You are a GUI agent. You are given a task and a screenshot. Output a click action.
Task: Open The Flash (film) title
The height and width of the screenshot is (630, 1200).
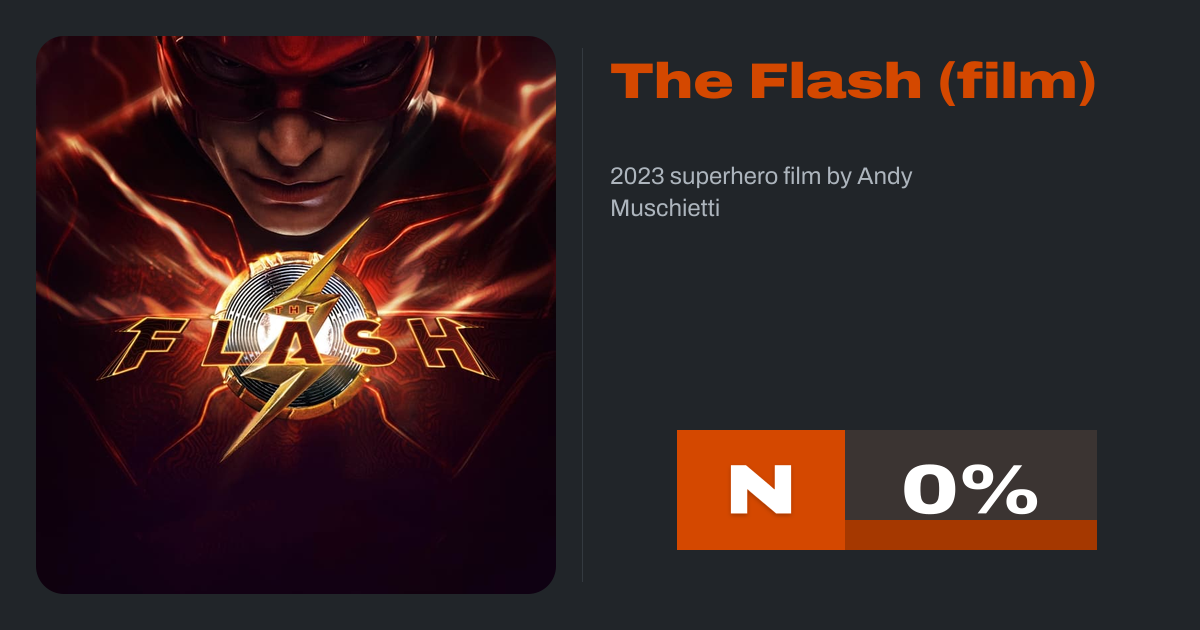coord(853,81)
